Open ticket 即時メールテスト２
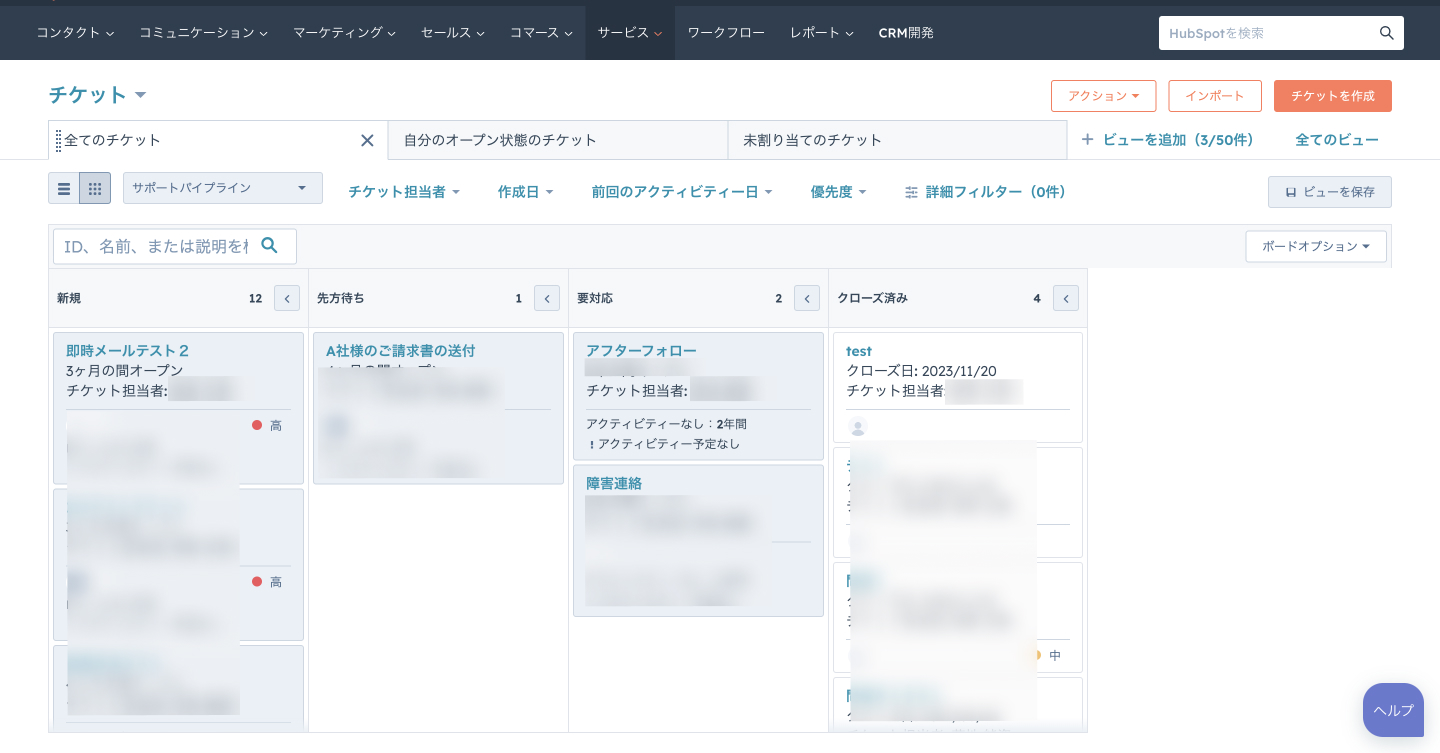The height and width of the screenshot is (753, 1440). (128, 351)
